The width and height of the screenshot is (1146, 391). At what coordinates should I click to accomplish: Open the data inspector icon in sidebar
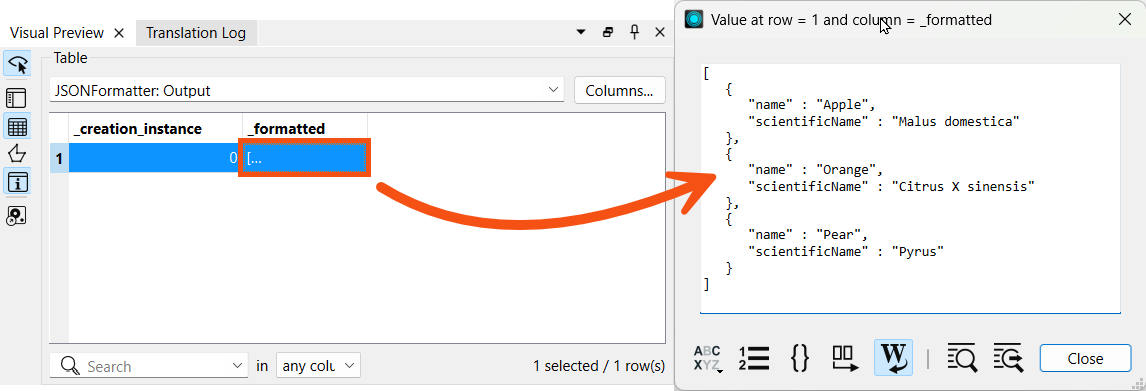(x=16, y=215)
